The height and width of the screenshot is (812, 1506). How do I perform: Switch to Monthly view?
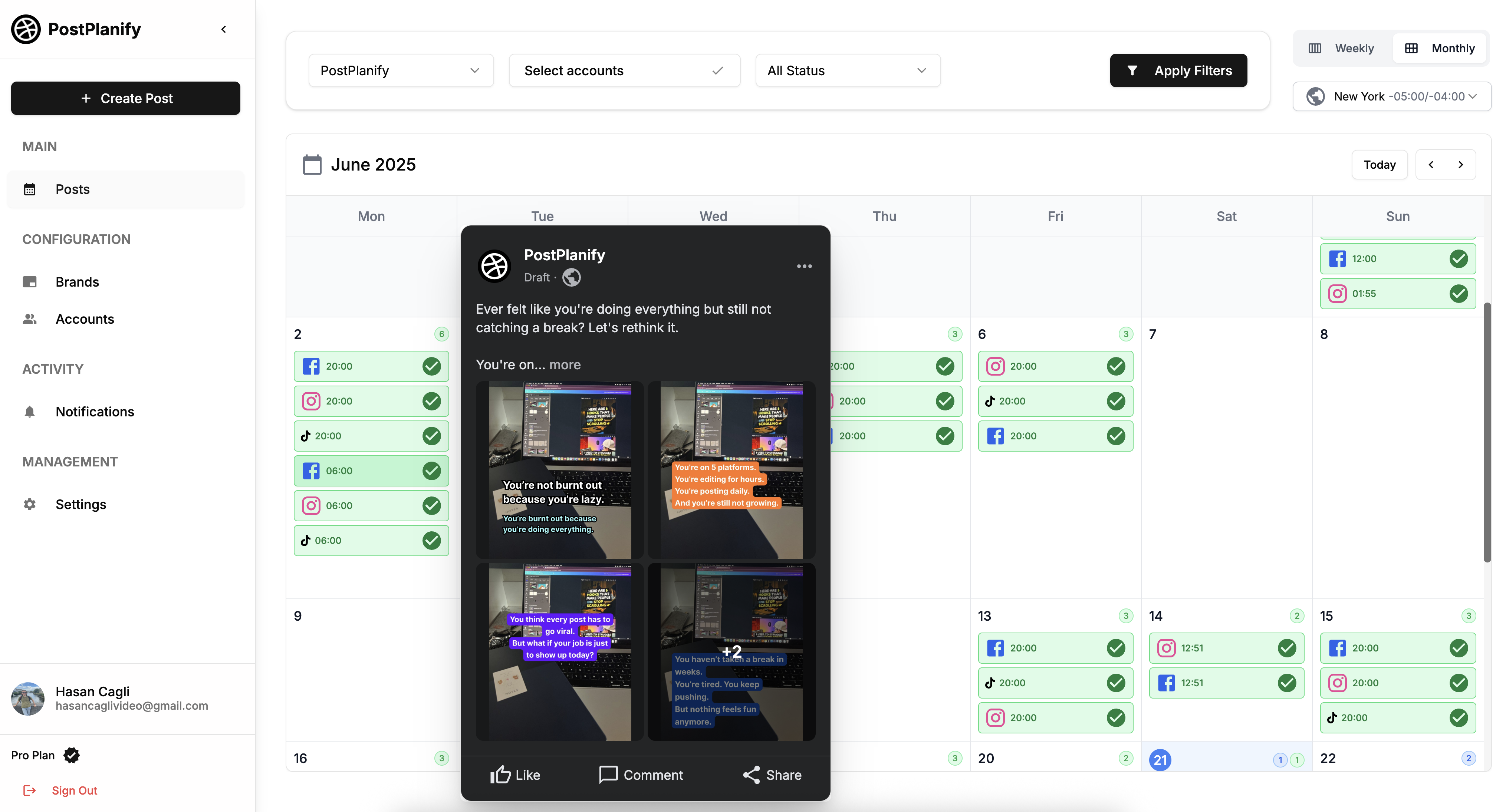[x=1440, y=49]
